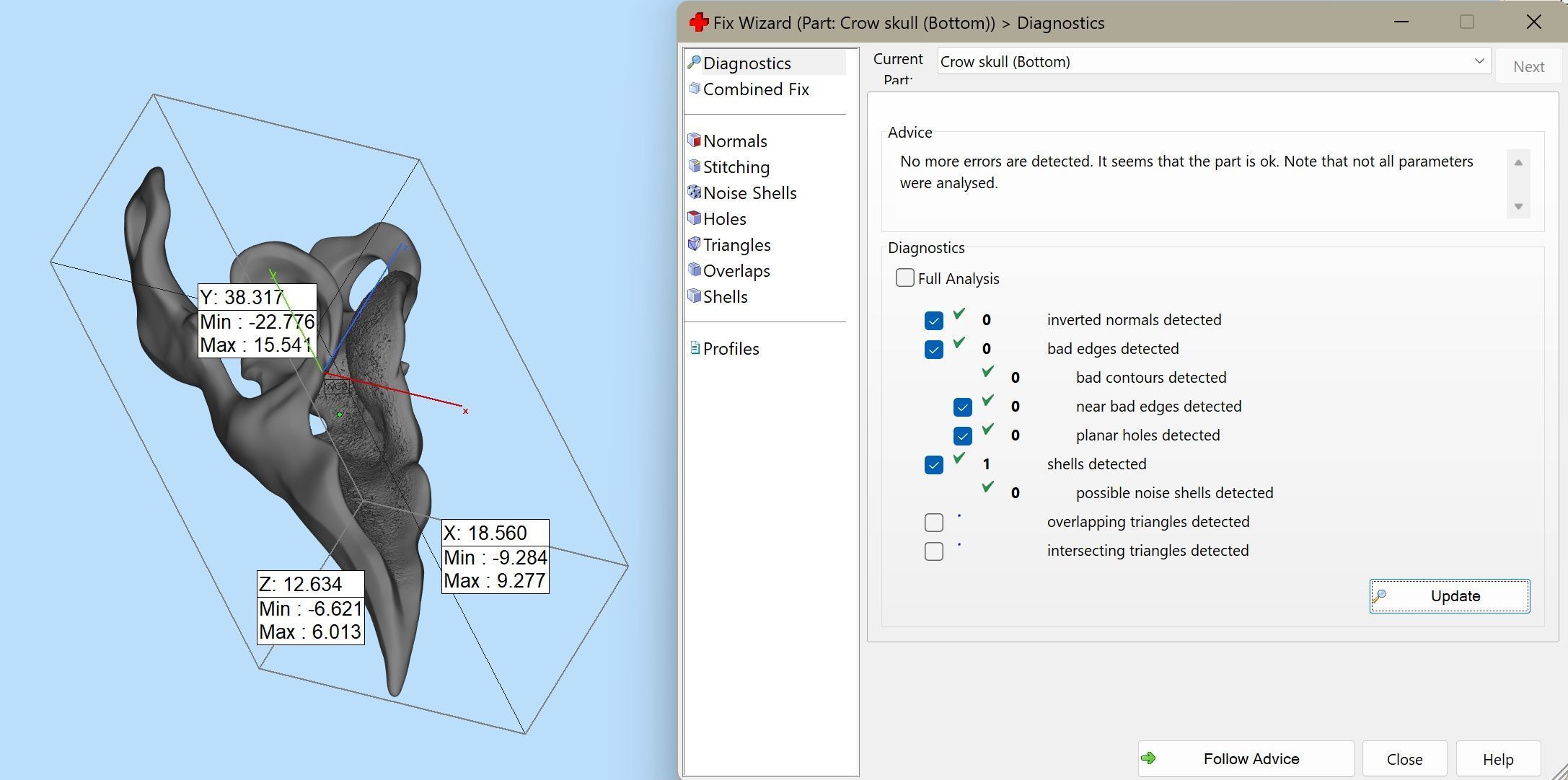This screenshot has height=780, width=1568.
Task: Open the Combined Fix page
Action: pyautogui.click(x=755, y=89)
